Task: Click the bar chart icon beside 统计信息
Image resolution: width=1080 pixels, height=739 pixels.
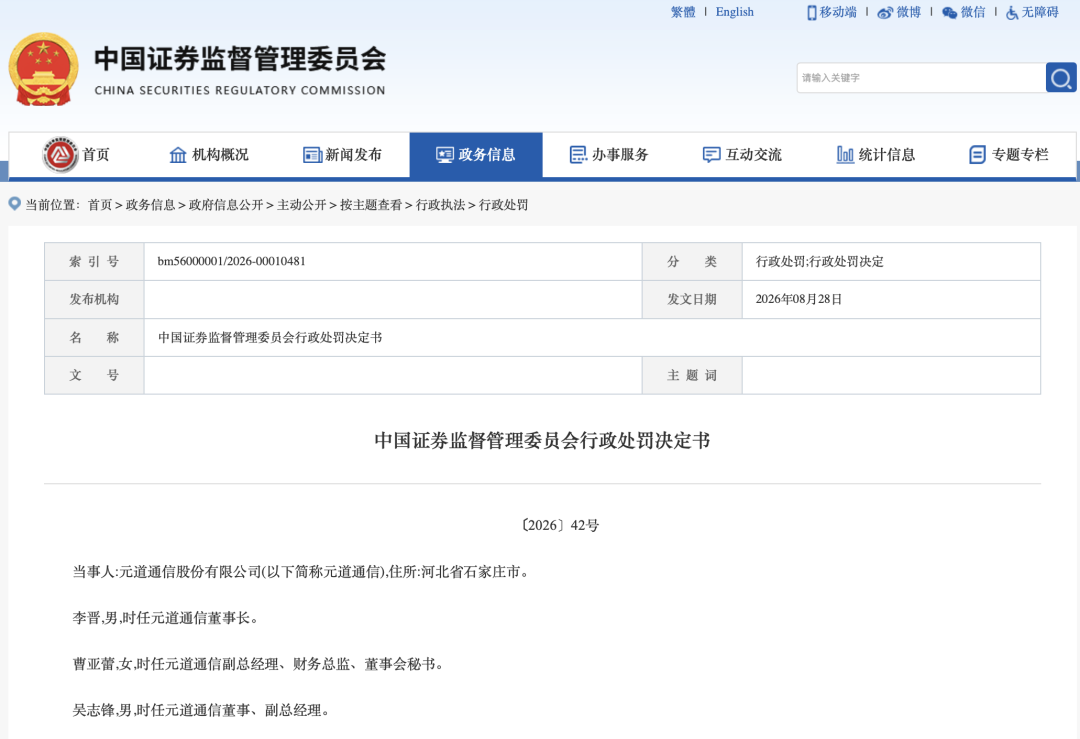Action: [845, 155]
